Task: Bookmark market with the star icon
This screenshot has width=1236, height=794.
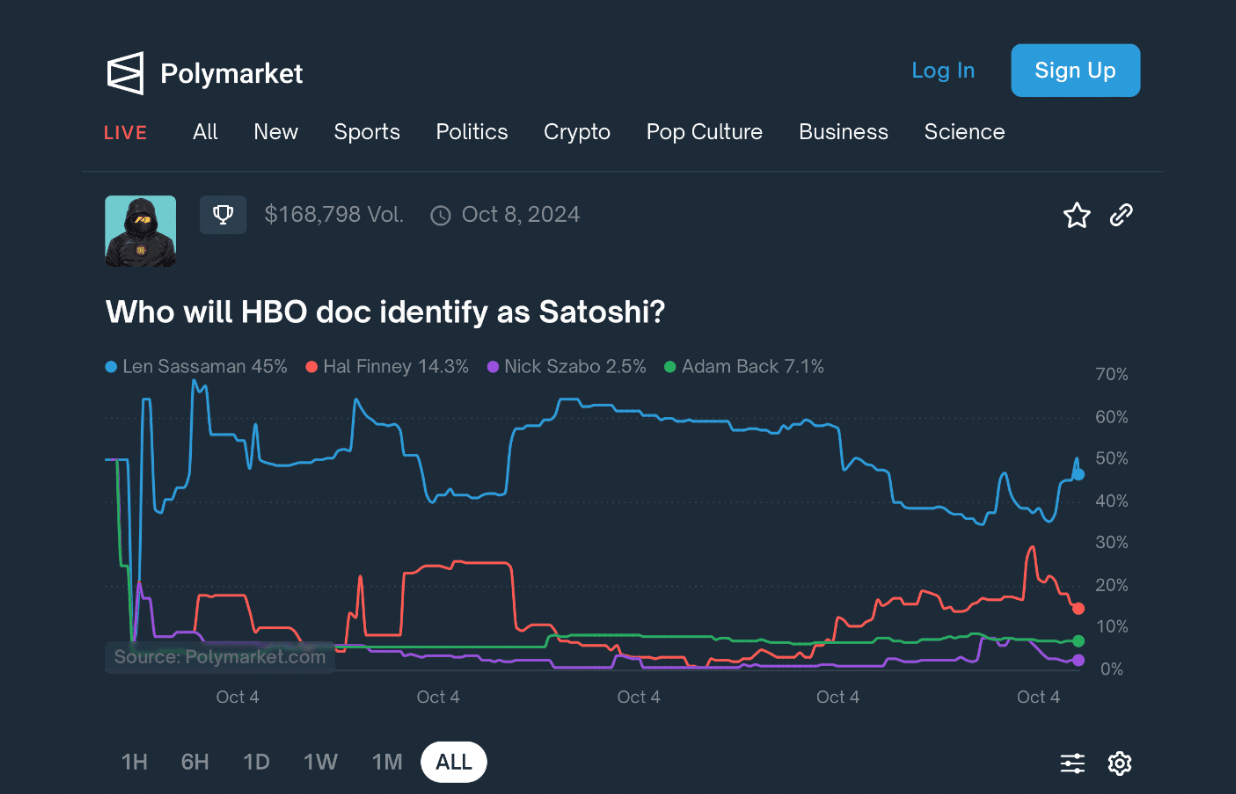Action: [x=1076, y=215]
